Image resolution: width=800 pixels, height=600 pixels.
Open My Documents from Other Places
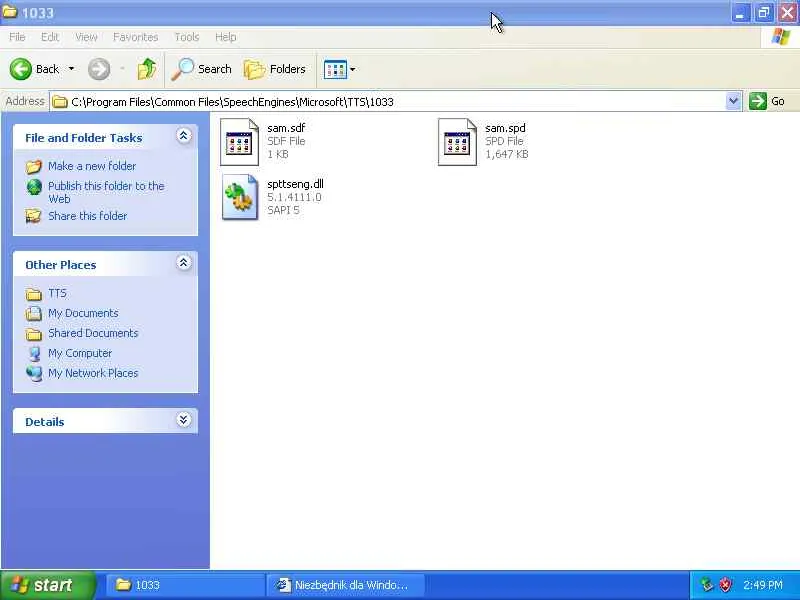83,313
